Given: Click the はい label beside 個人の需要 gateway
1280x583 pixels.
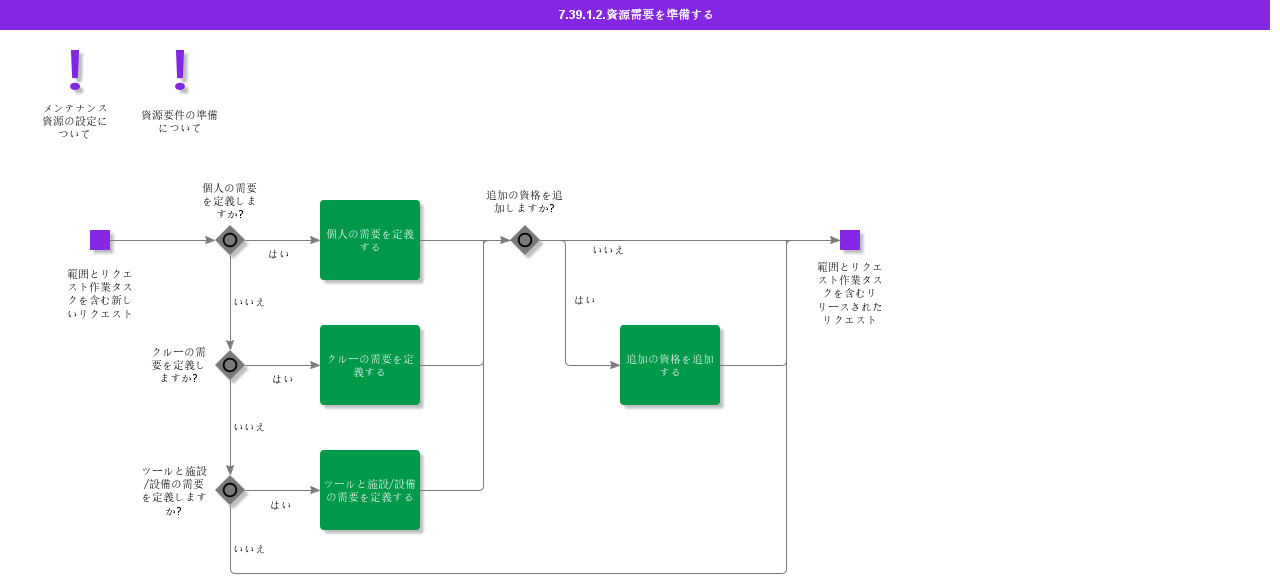Looking at the screenshot, I should click(279, 254).
